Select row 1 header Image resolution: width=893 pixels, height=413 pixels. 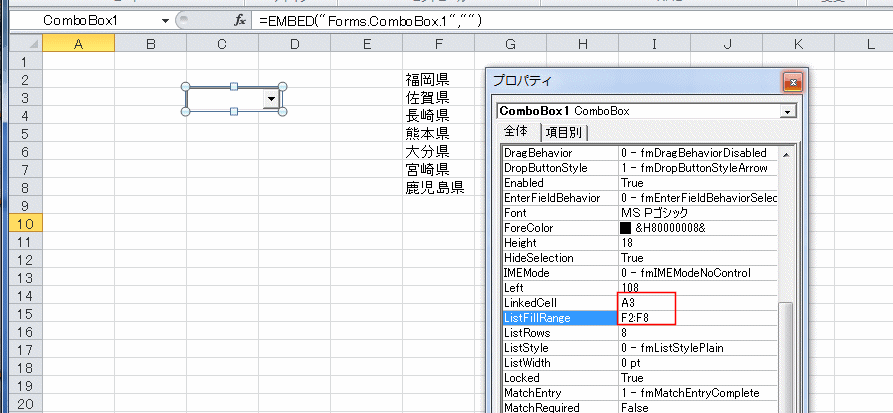26,62
